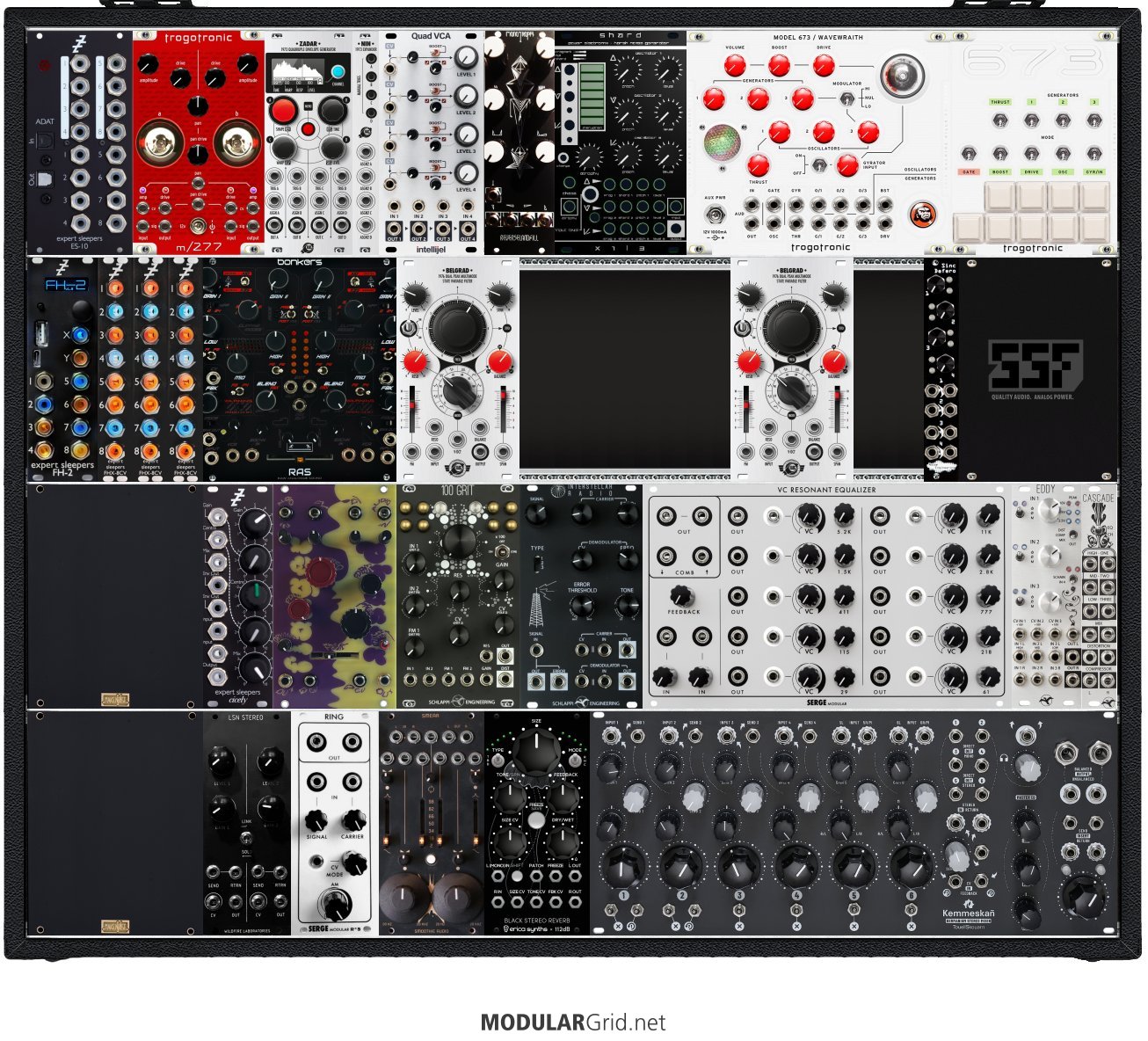This screenshot has width=1148, height=1041.
Task: Click the orange gorilla logo on Model 673
Action: [x=921, y=215]
